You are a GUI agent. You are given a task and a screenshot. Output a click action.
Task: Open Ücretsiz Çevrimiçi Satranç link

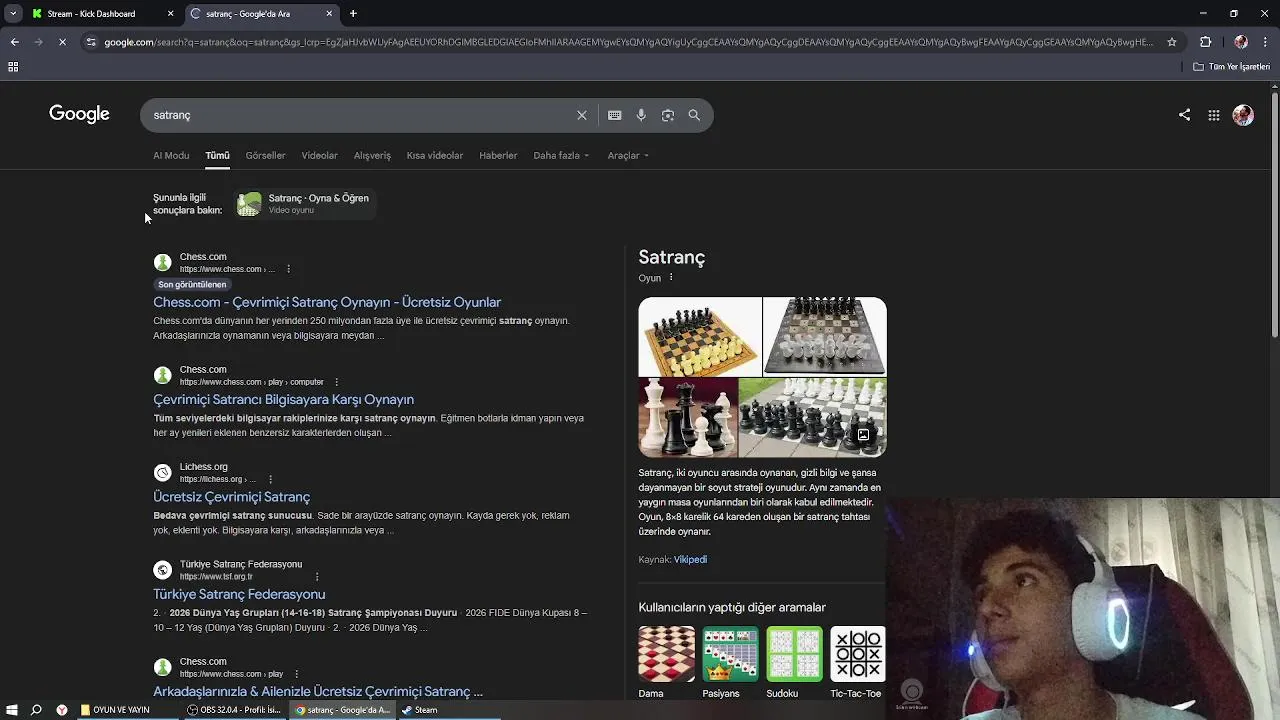[231, 497]
